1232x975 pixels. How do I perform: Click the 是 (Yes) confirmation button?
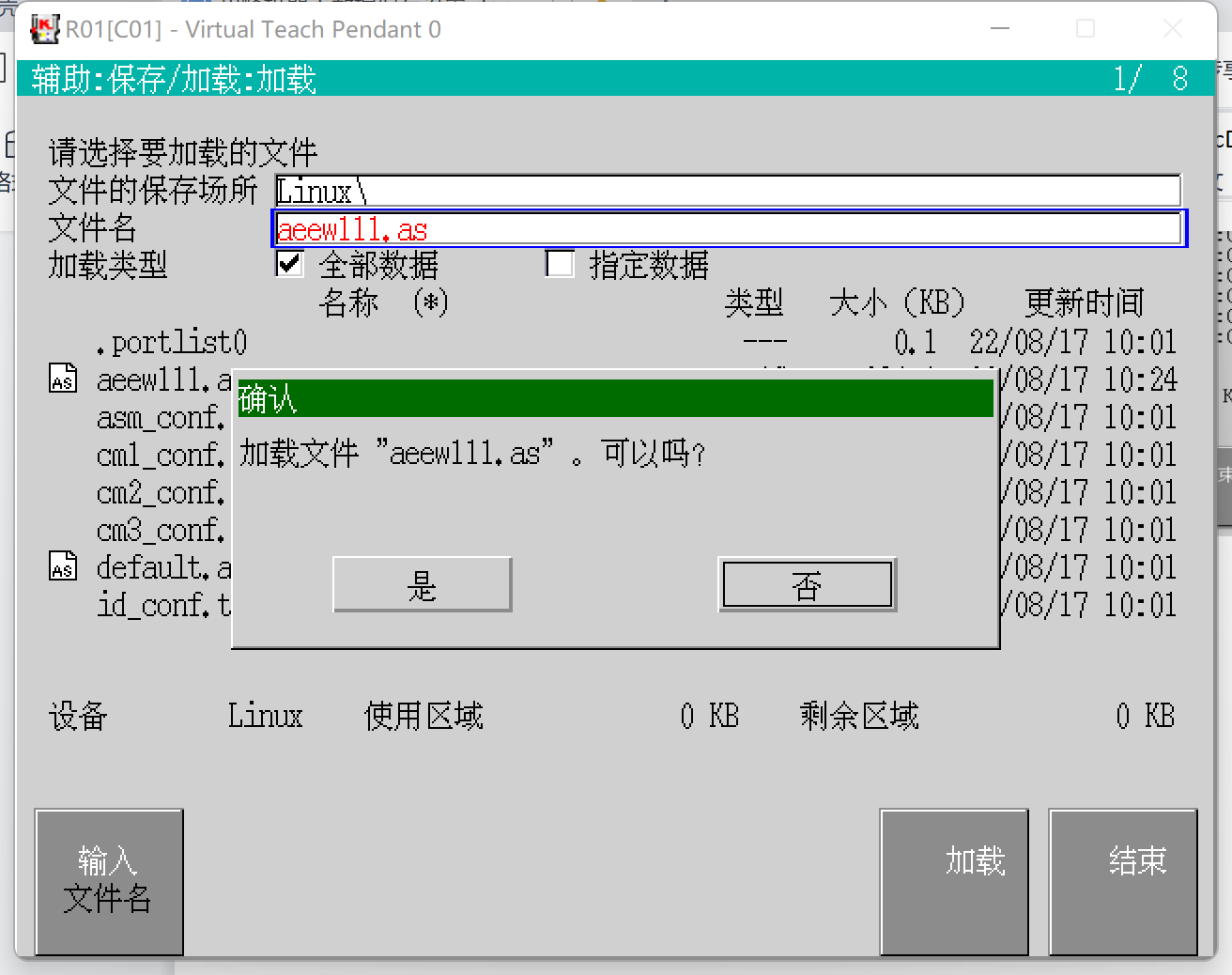coord(422,584)
